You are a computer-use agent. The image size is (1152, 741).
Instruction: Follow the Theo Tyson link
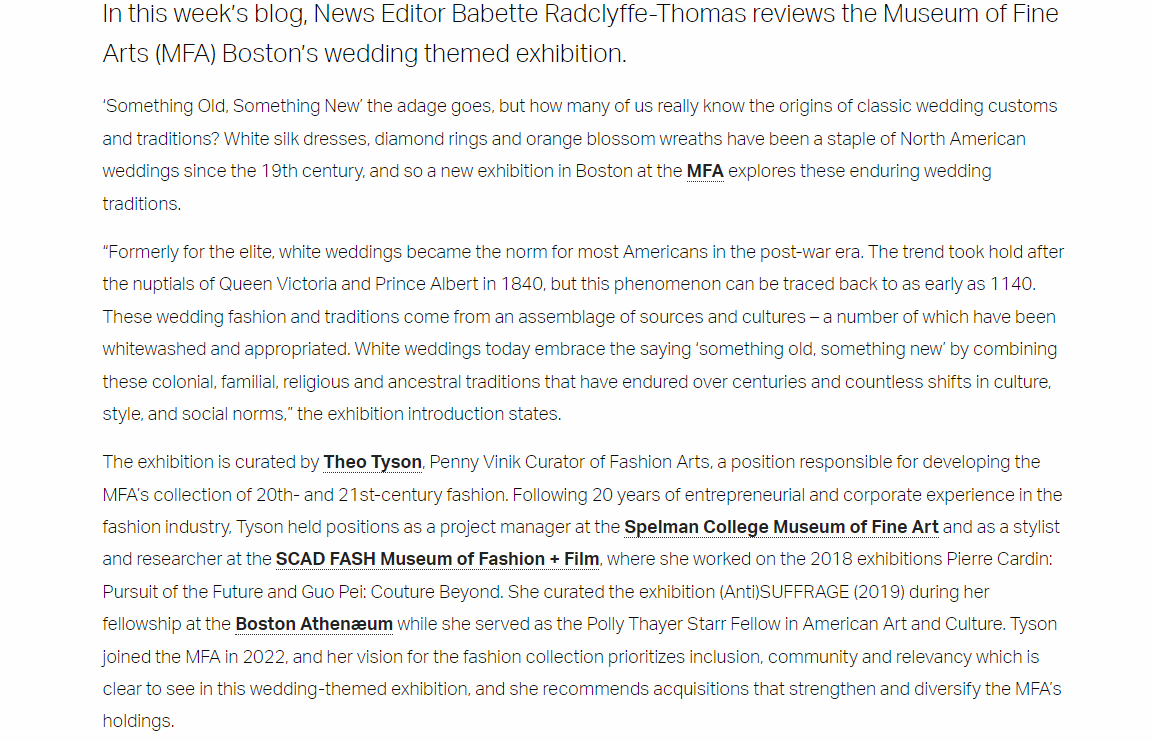click(x=372, y=462)
